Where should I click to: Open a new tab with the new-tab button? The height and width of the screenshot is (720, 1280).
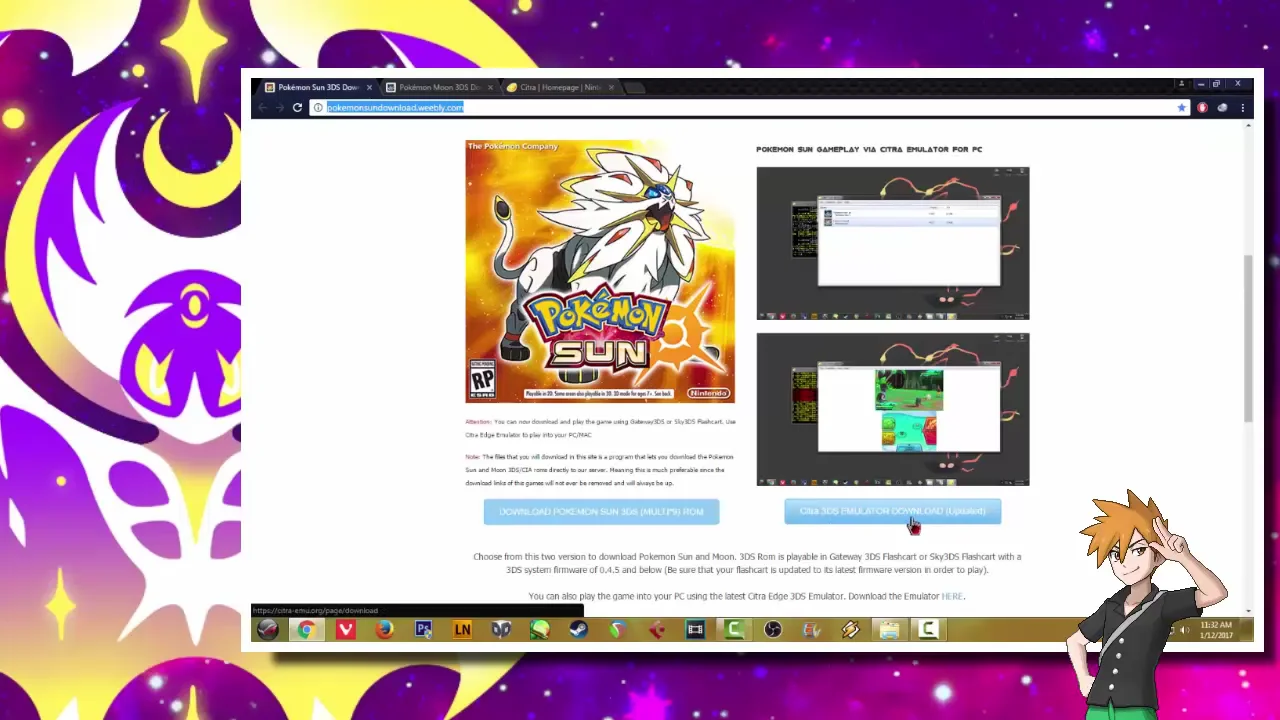tap(636, 88)
